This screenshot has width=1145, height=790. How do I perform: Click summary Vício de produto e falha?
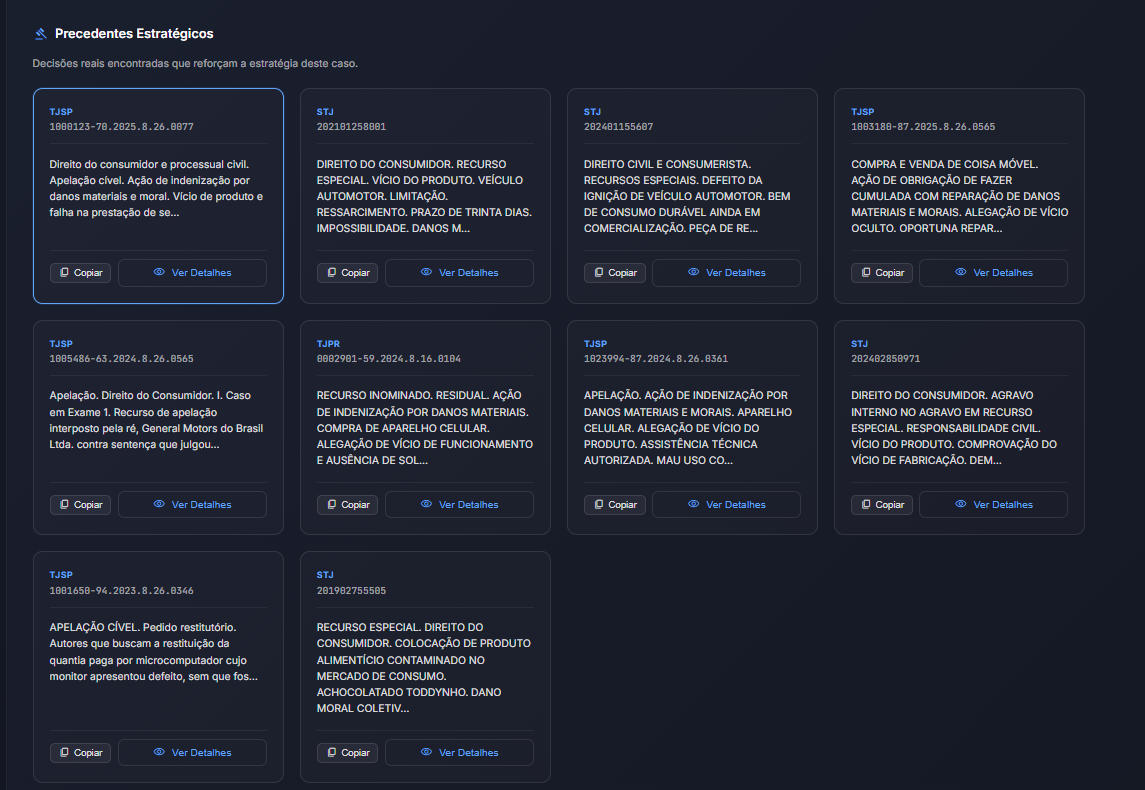click(156, 188)
